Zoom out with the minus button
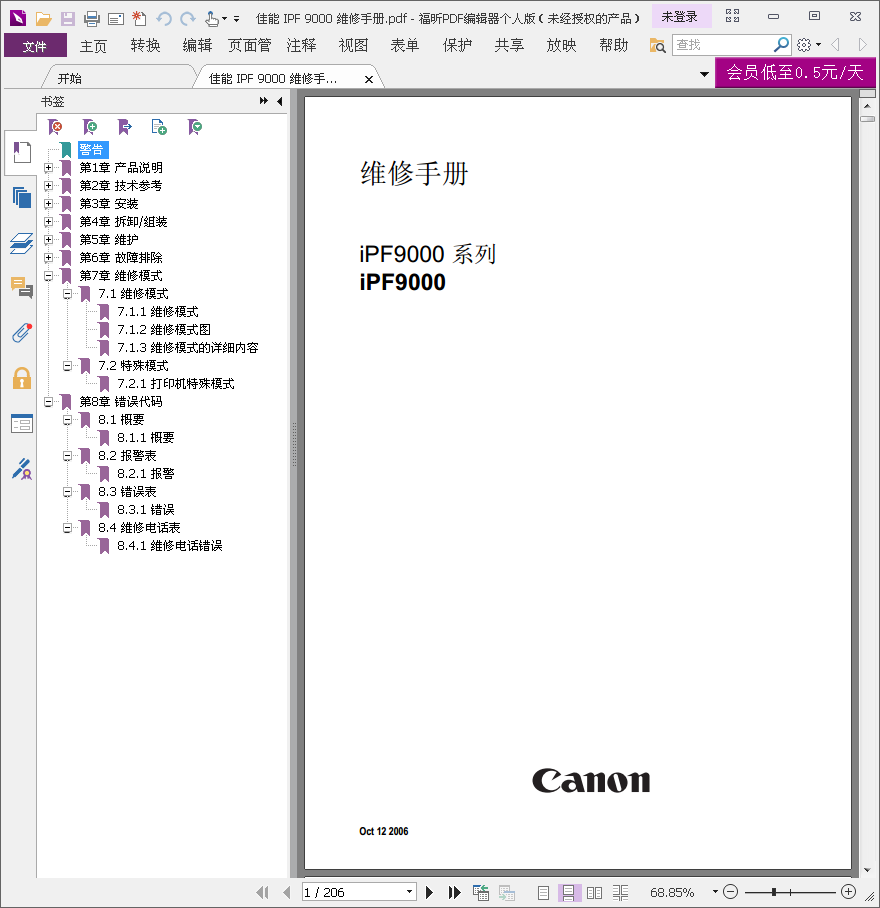The image size is (880, 908). coord(731,892)
